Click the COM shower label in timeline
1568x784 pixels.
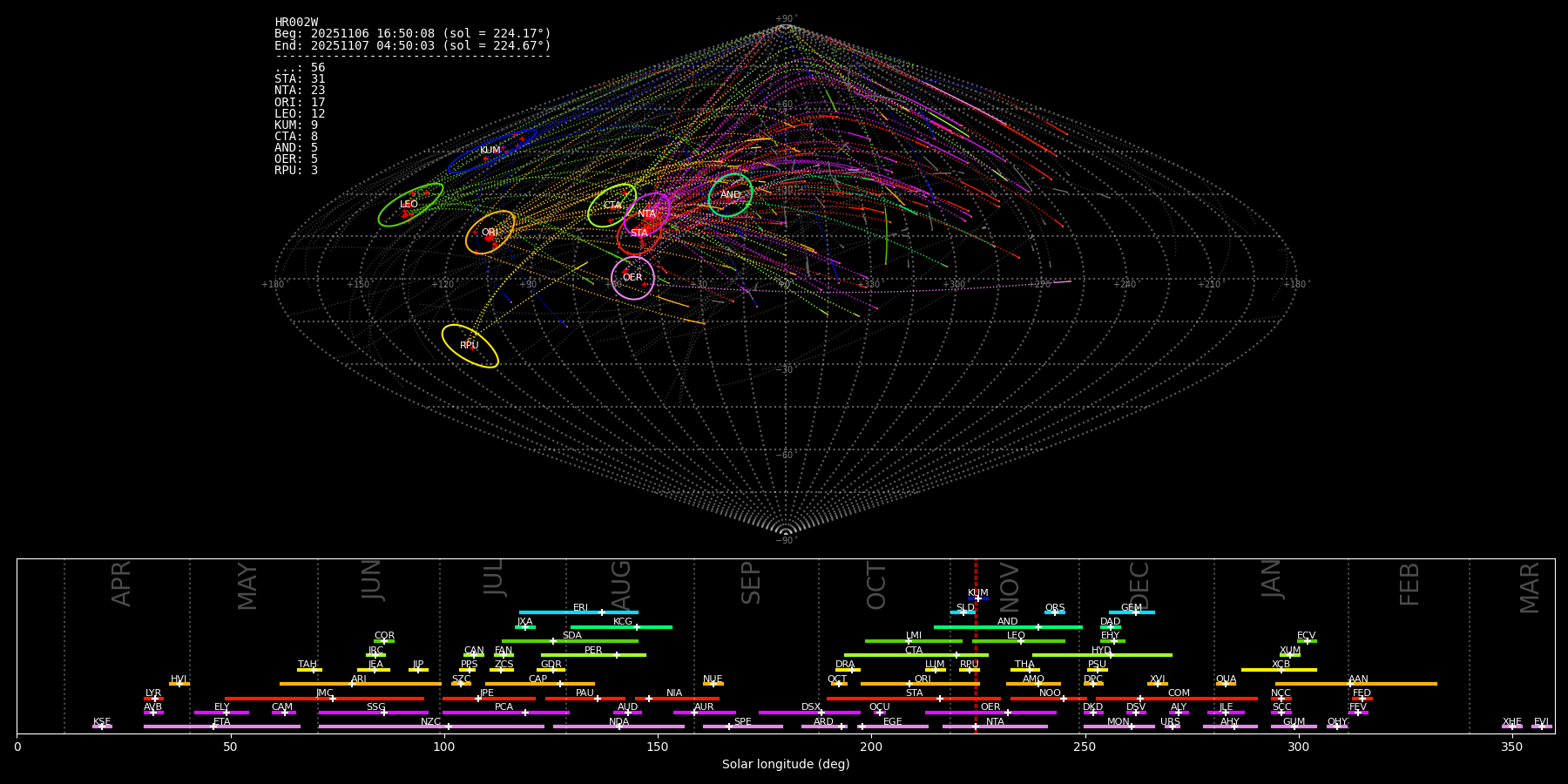coord(1179,693)
